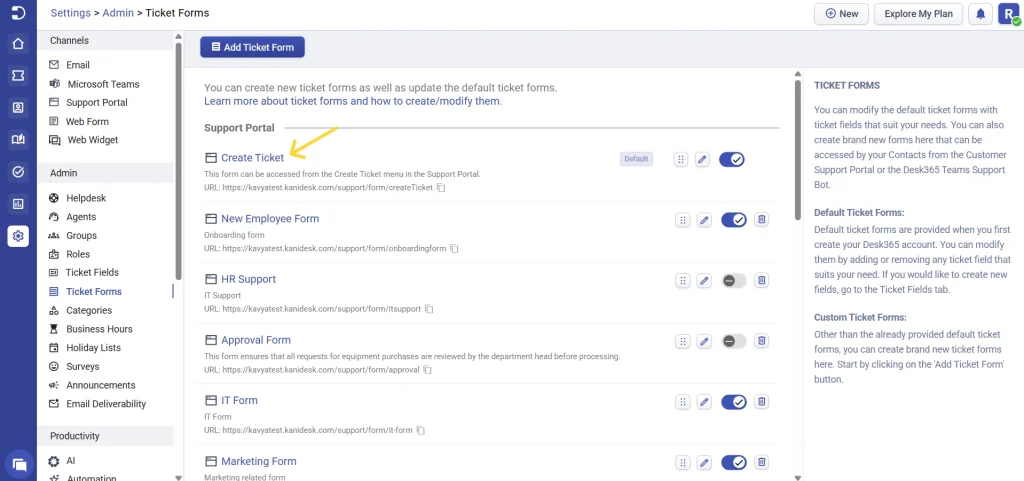Click the forms list vertical scrollbar
1024x481 pixels.
click(797, 150)
